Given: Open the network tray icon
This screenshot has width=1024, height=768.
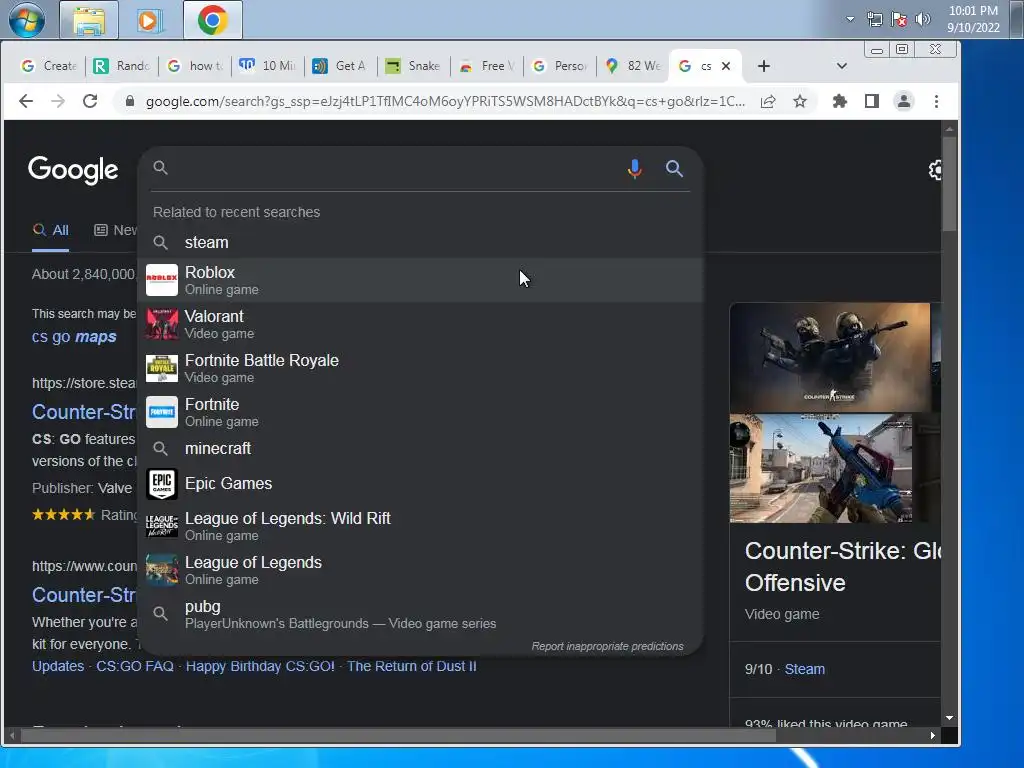Looking at the screenshot, I should click(x=874, y=19).
